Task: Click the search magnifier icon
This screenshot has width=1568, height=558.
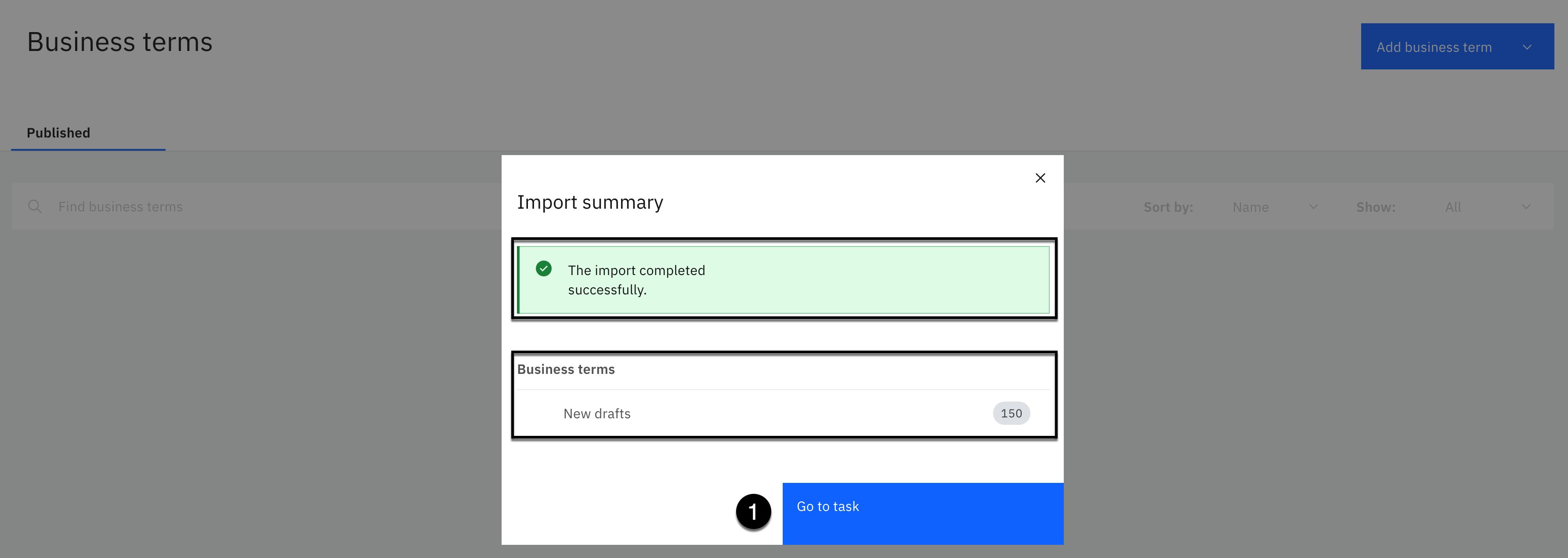Action: (35, 207)
